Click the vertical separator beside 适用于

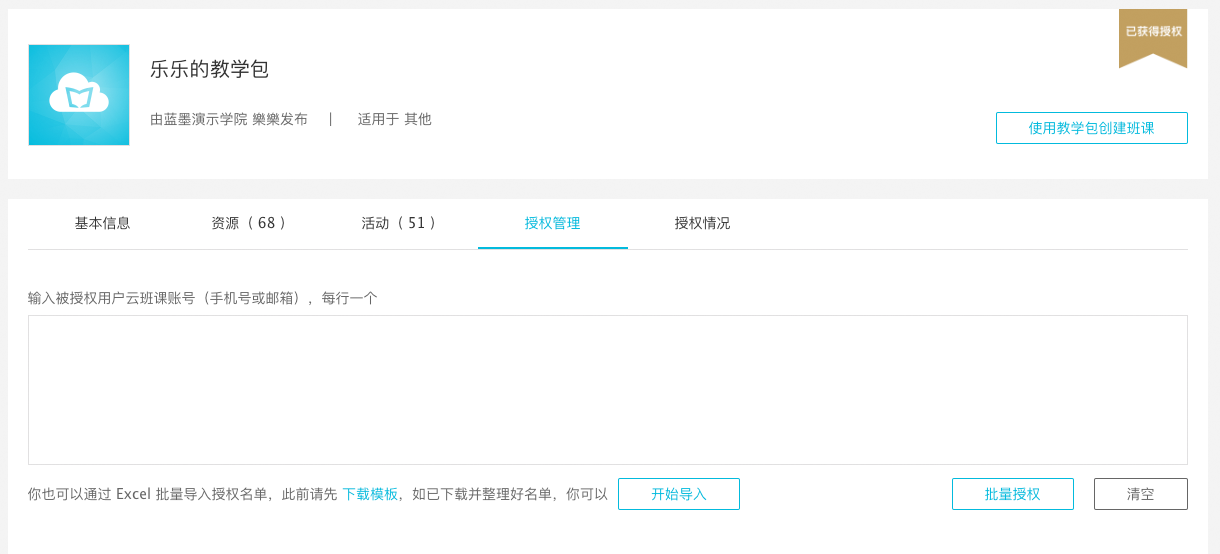(x=331, y=119)
